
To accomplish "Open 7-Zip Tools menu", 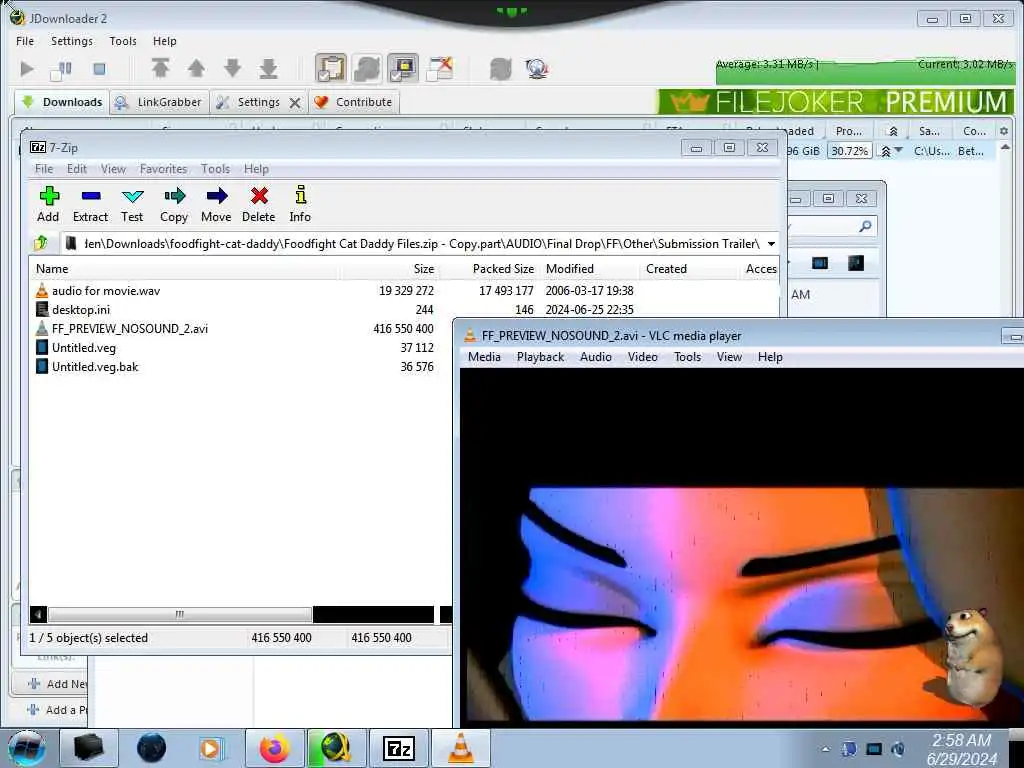I will [216, 168].
